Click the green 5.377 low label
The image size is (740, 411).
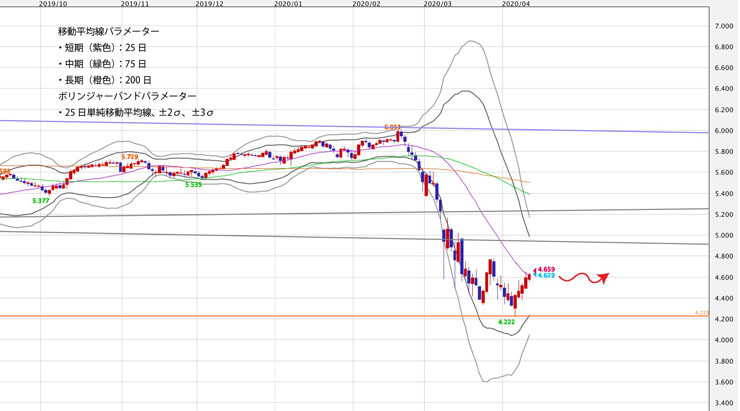41,201
